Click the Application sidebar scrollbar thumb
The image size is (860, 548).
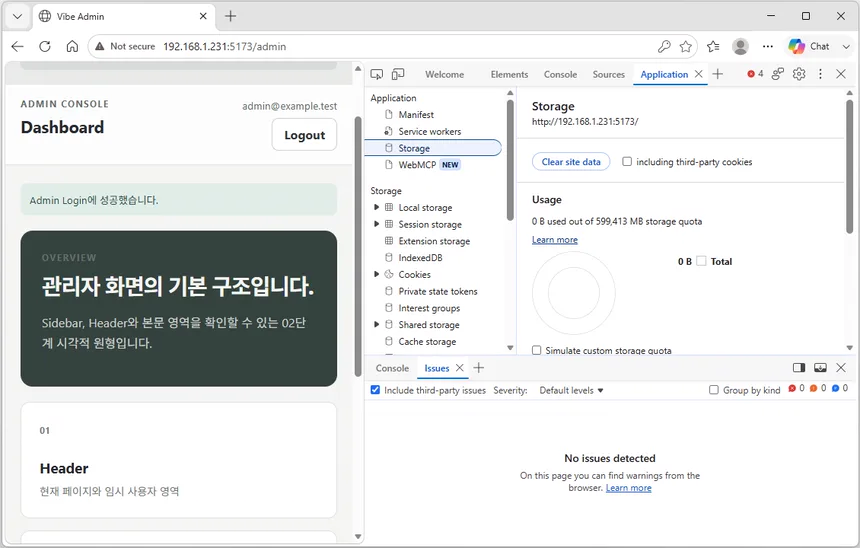510,160
